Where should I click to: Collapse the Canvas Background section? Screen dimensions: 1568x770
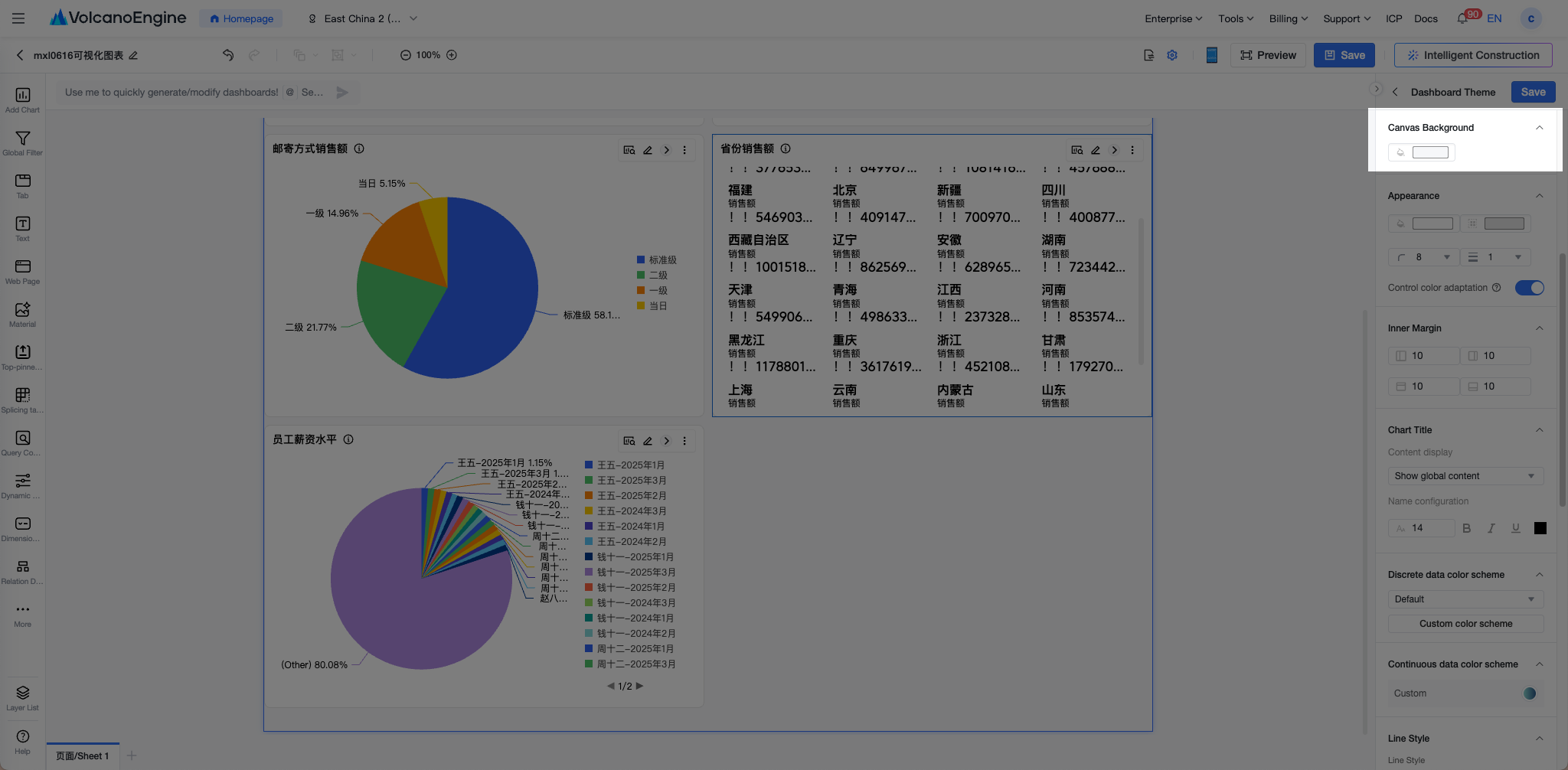click(1539, 128)
